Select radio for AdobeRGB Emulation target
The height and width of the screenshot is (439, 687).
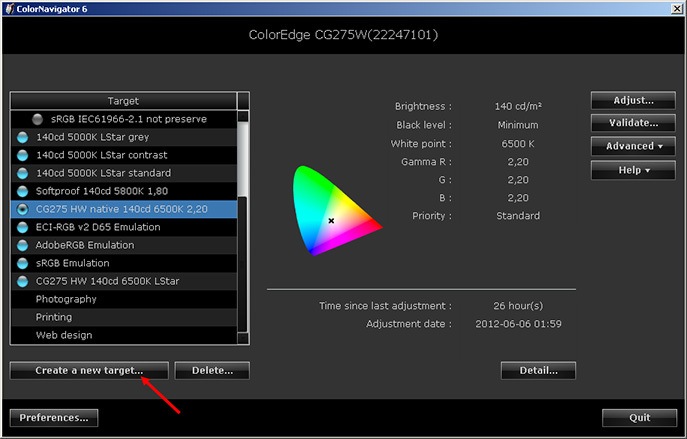pos(22,245)
